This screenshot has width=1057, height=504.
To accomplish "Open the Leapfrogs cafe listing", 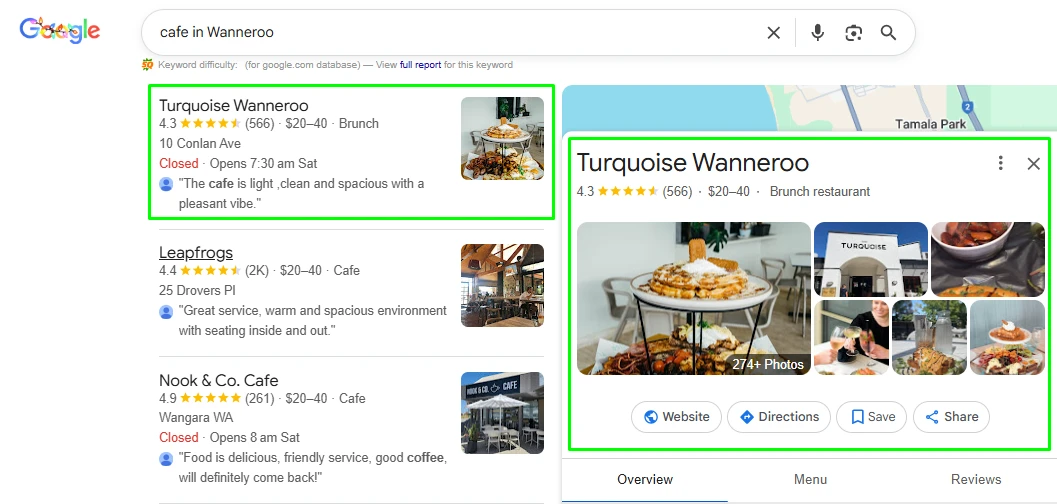I will click(196, 253).
